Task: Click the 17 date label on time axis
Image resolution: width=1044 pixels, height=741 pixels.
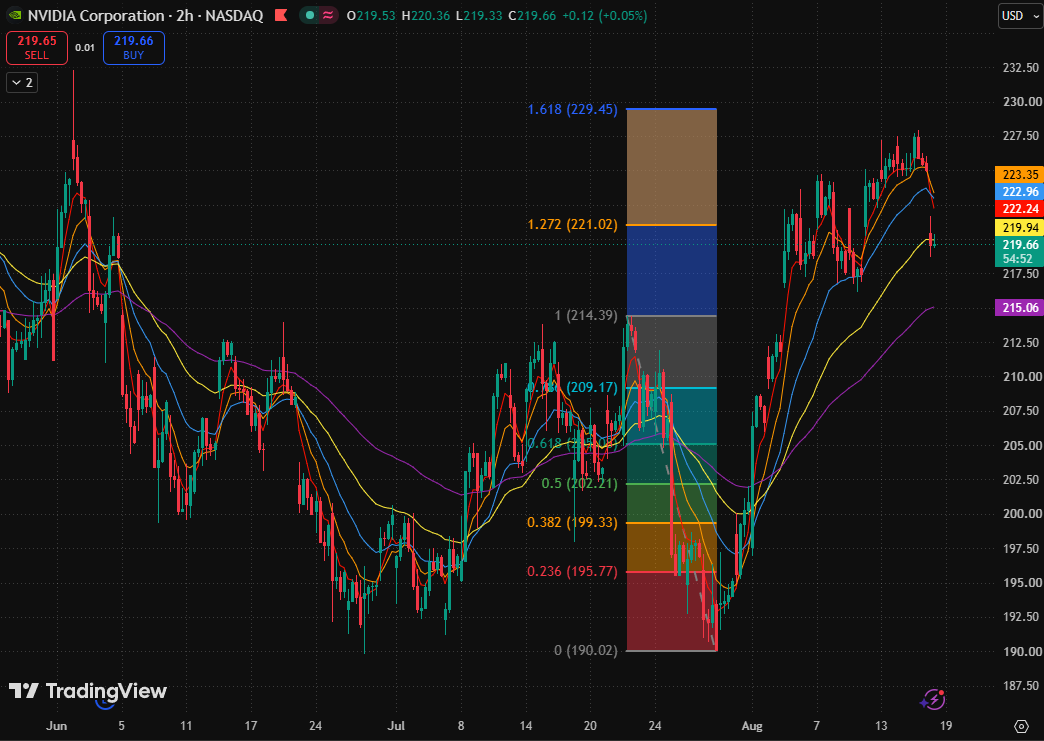Action: point(250,726)
